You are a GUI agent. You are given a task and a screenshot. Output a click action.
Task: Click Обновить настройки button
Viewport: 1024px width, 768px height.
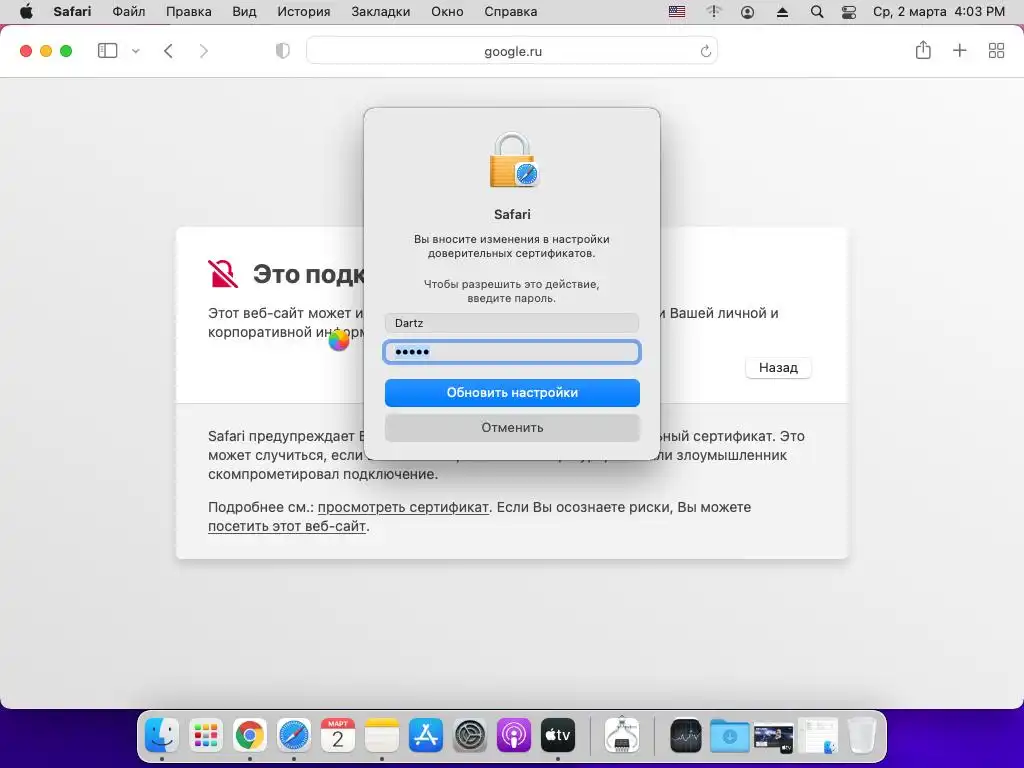pyautogui.click(x=512, y=392)
